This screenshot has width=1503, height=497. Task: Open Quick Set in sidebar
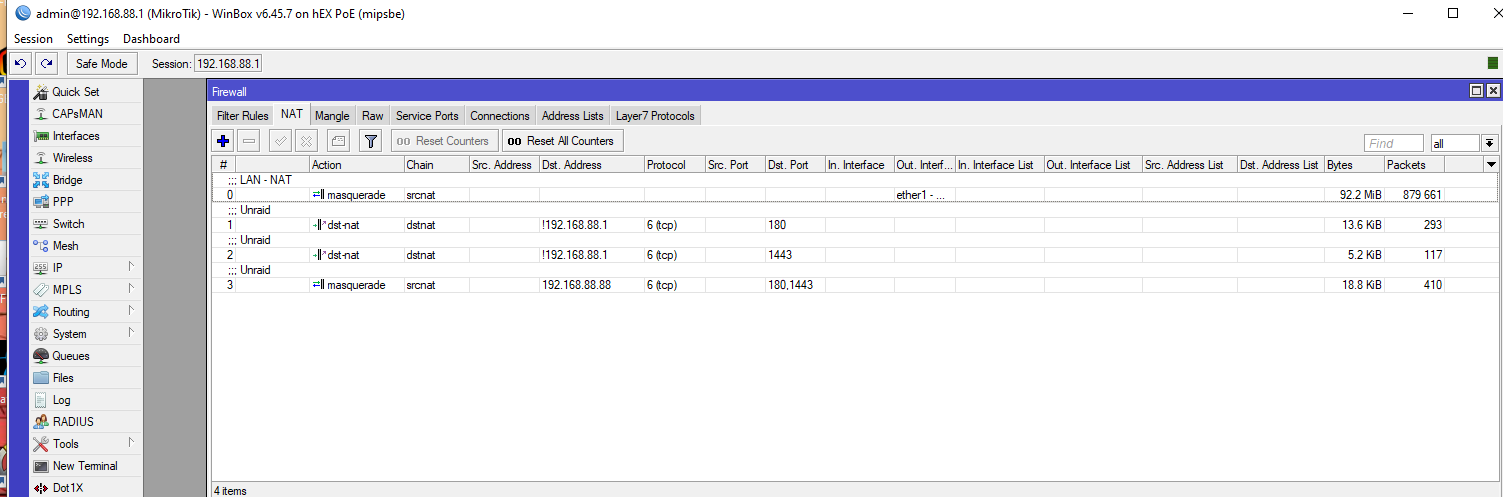pos(85,92)
